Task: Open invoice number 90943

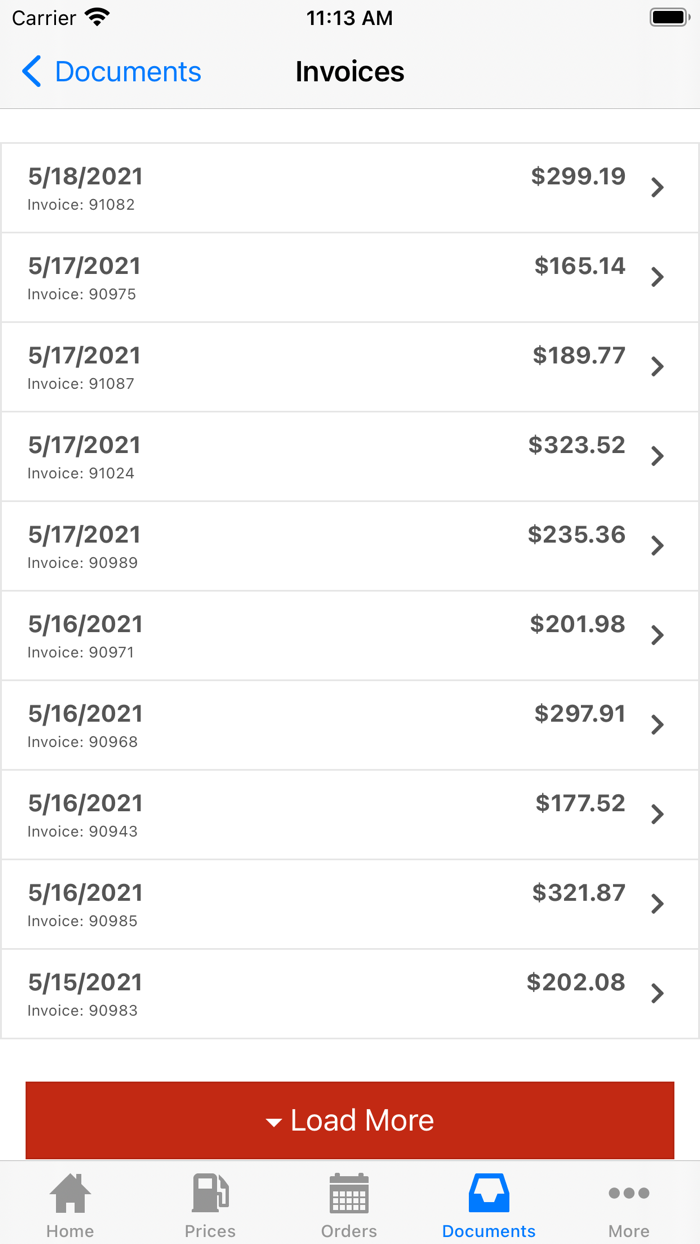Action: pyautogui.click(x=350, y=814)
